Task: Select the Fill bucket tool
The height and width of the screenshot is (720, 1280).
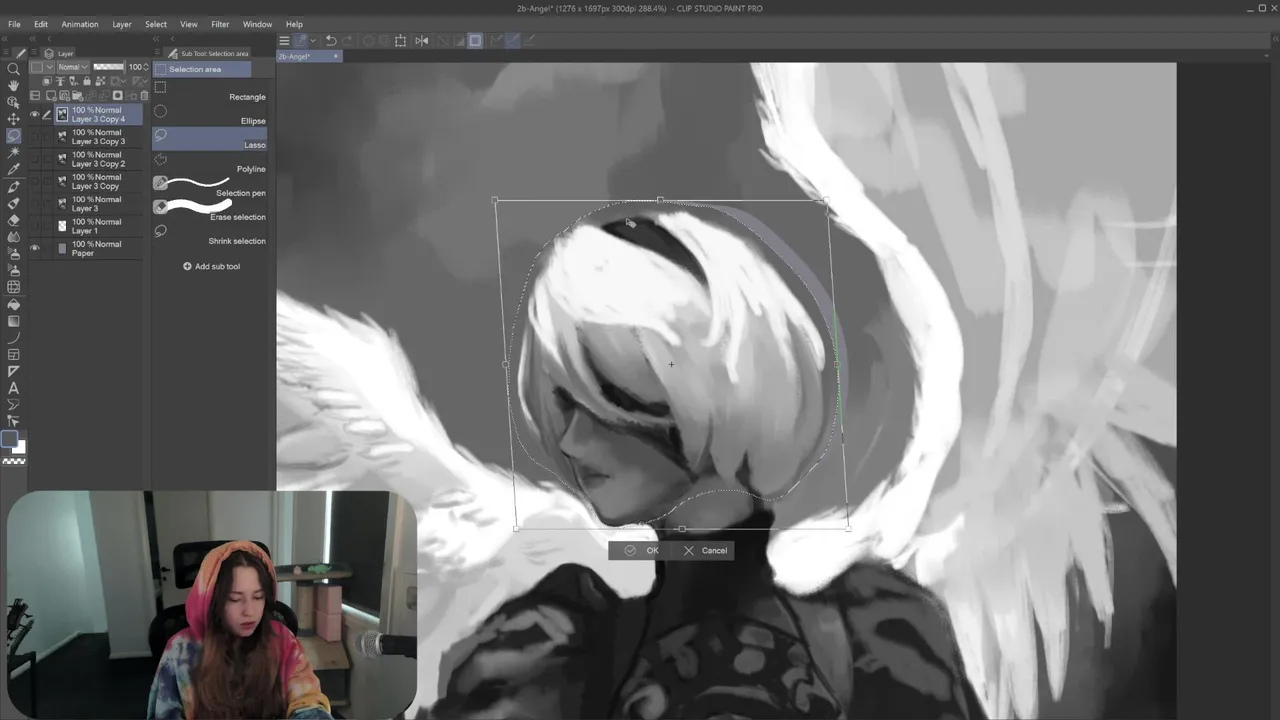Action: point(13,304)
